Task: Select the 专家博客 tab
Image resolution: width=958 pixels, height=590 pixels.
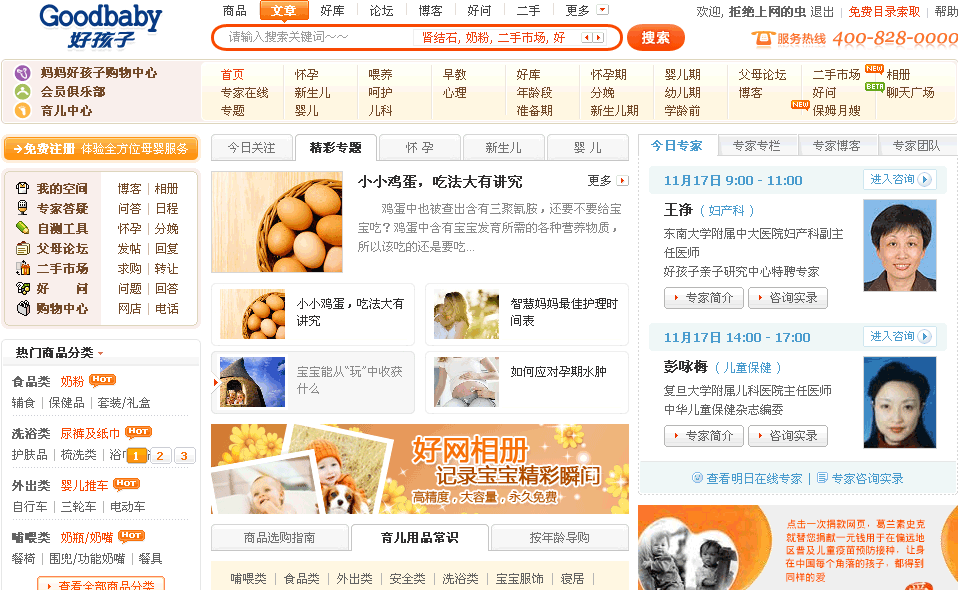Action: [x=836, y=145]
